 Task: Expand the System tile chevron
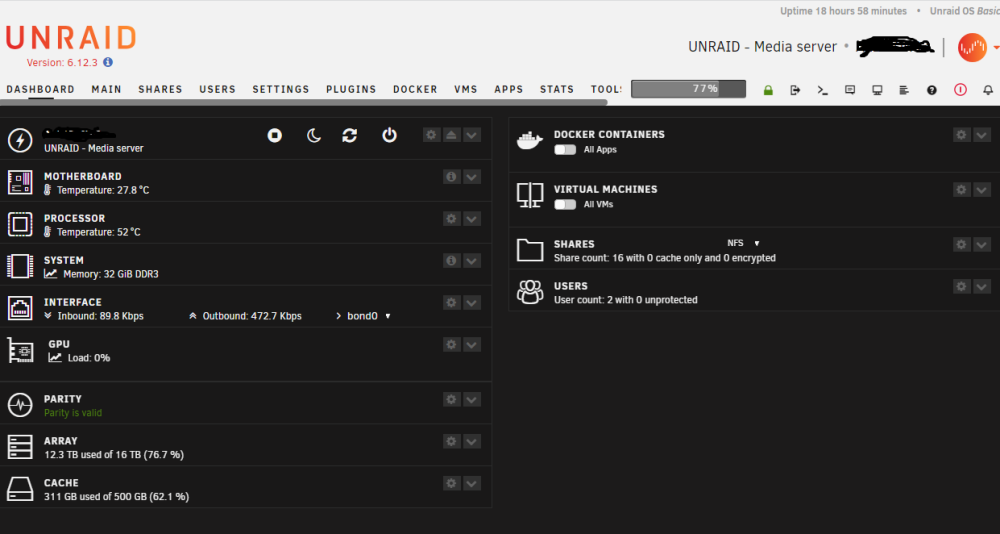coord(472,260)
